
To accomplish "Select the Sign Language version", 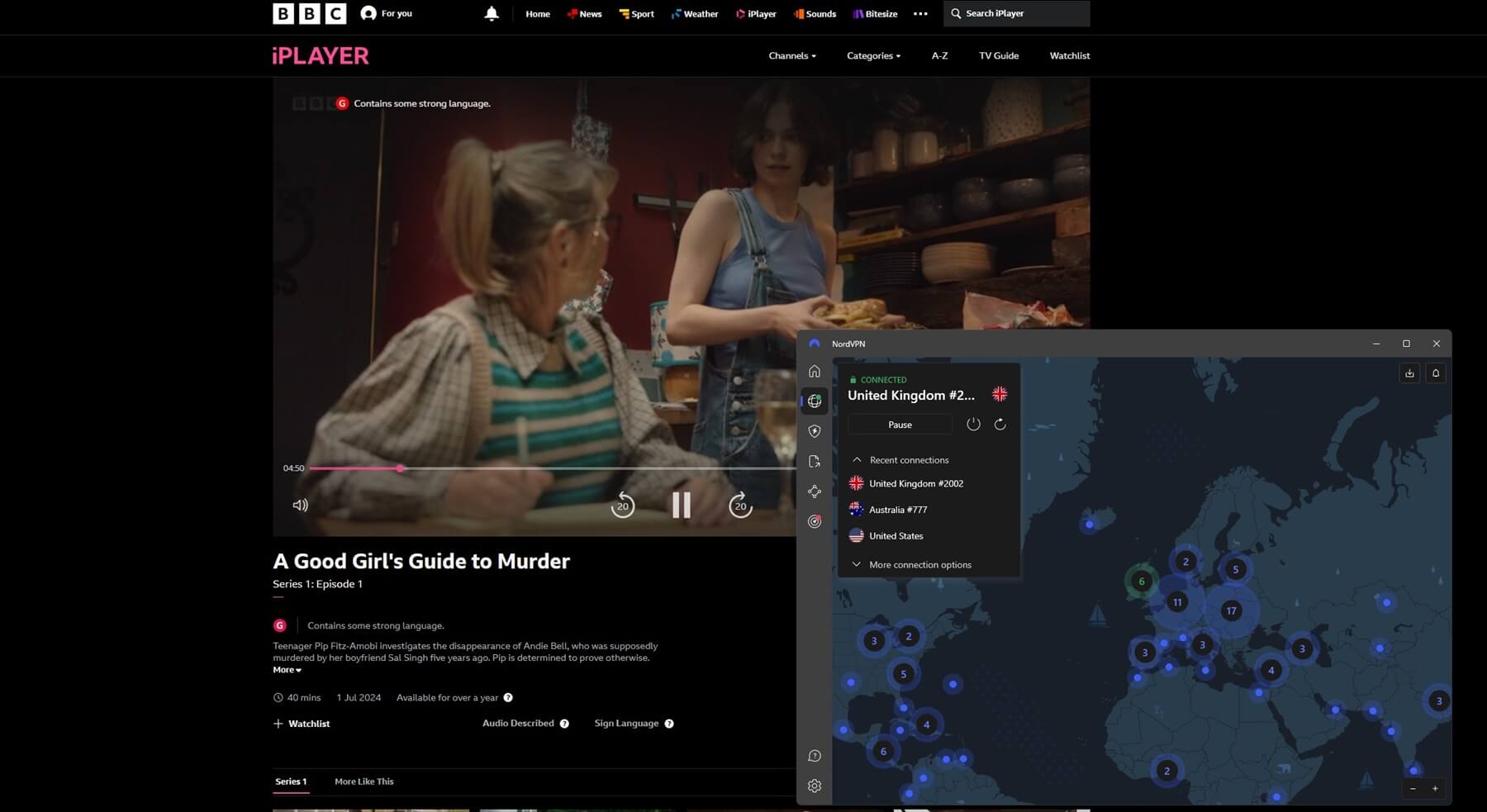I will pyautogui.click(x=626, y=723).
